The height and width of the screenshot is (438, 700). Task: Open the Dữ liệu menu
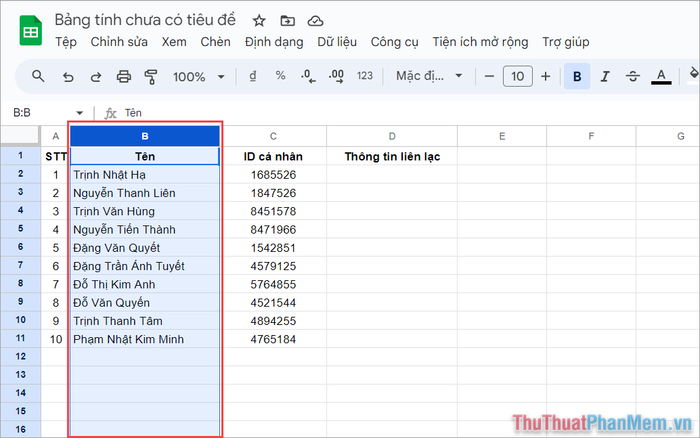(x=337, y=42)
